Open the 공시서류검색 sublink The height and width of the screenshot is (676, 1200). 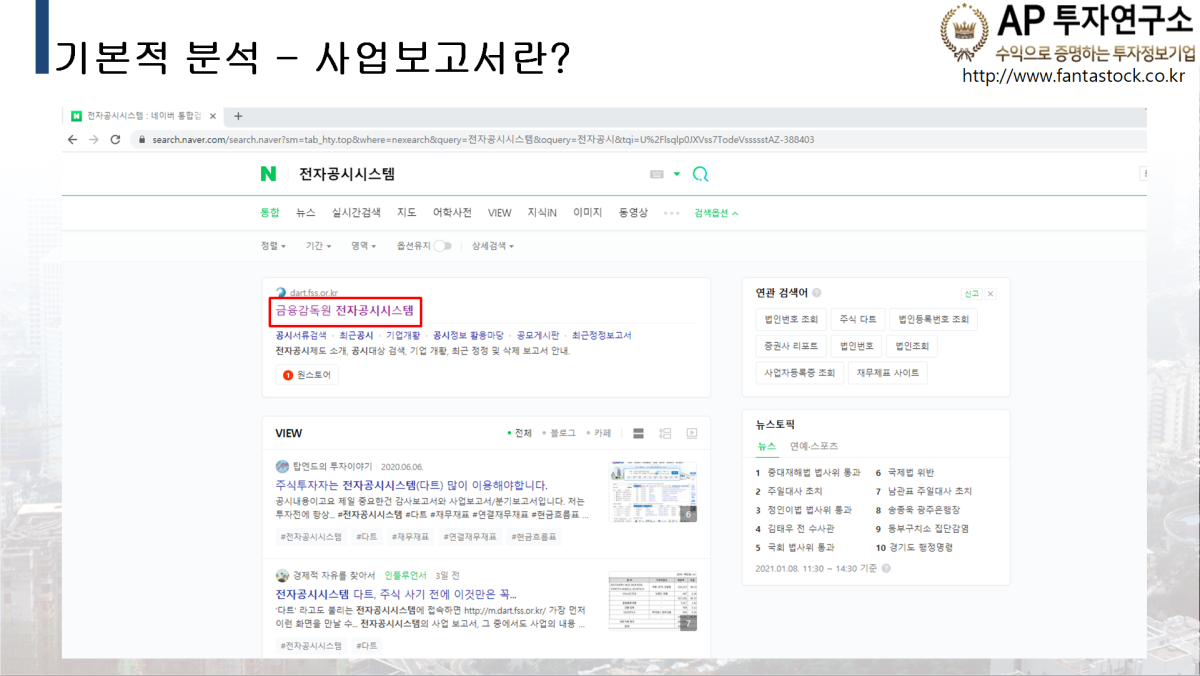pyautogui.click(x=301, y=336)
